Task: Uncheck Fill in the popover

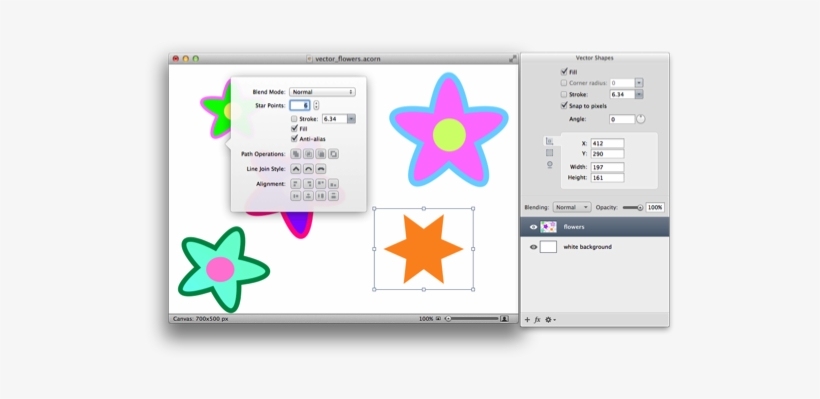Action: pos(294,128)
